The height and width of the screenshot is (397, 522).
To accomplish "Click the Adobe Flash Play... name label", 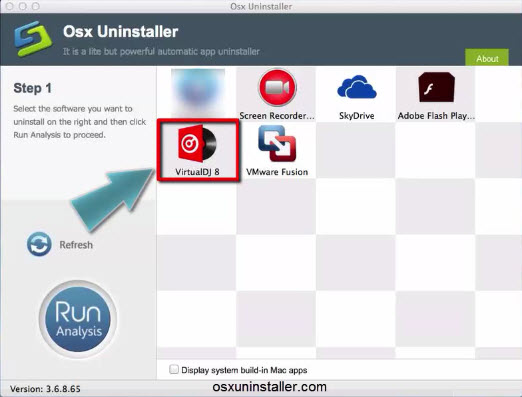I will pos(436,116).
